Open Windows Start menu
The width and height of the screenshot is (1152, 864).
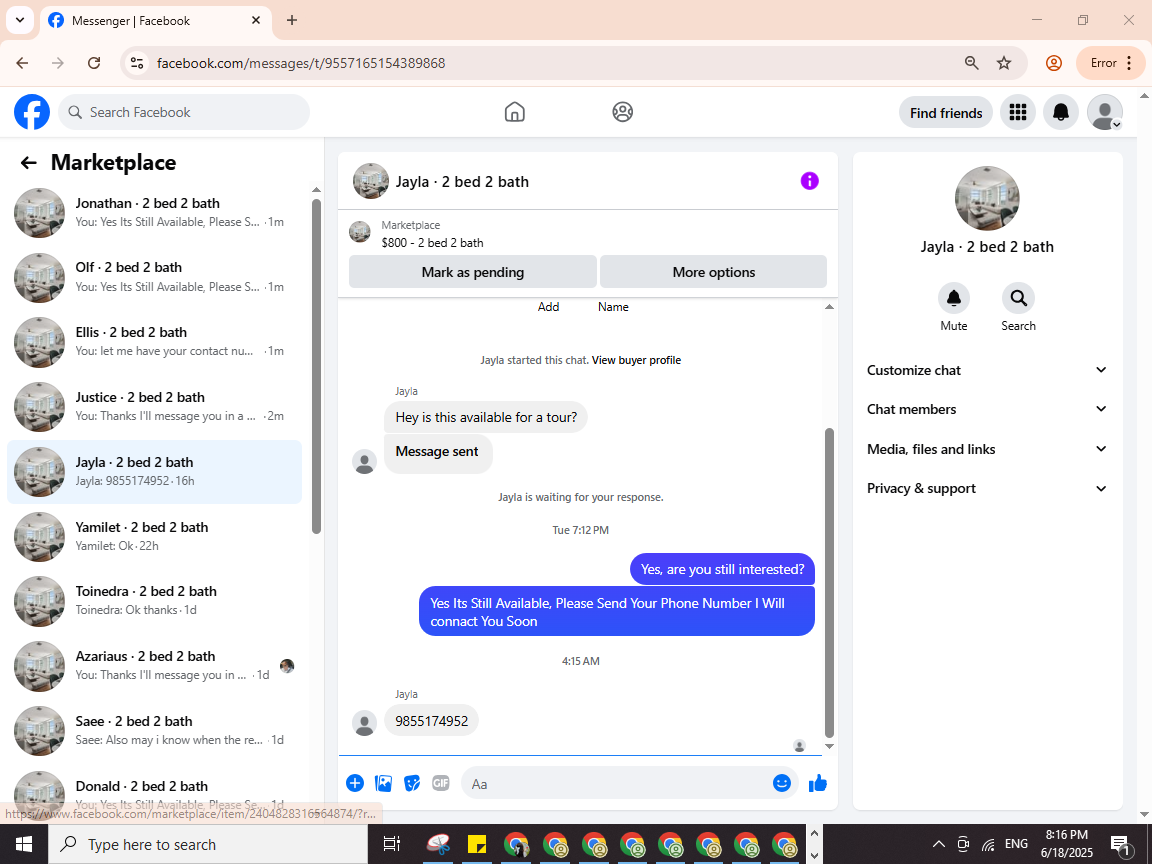point(24,844)
